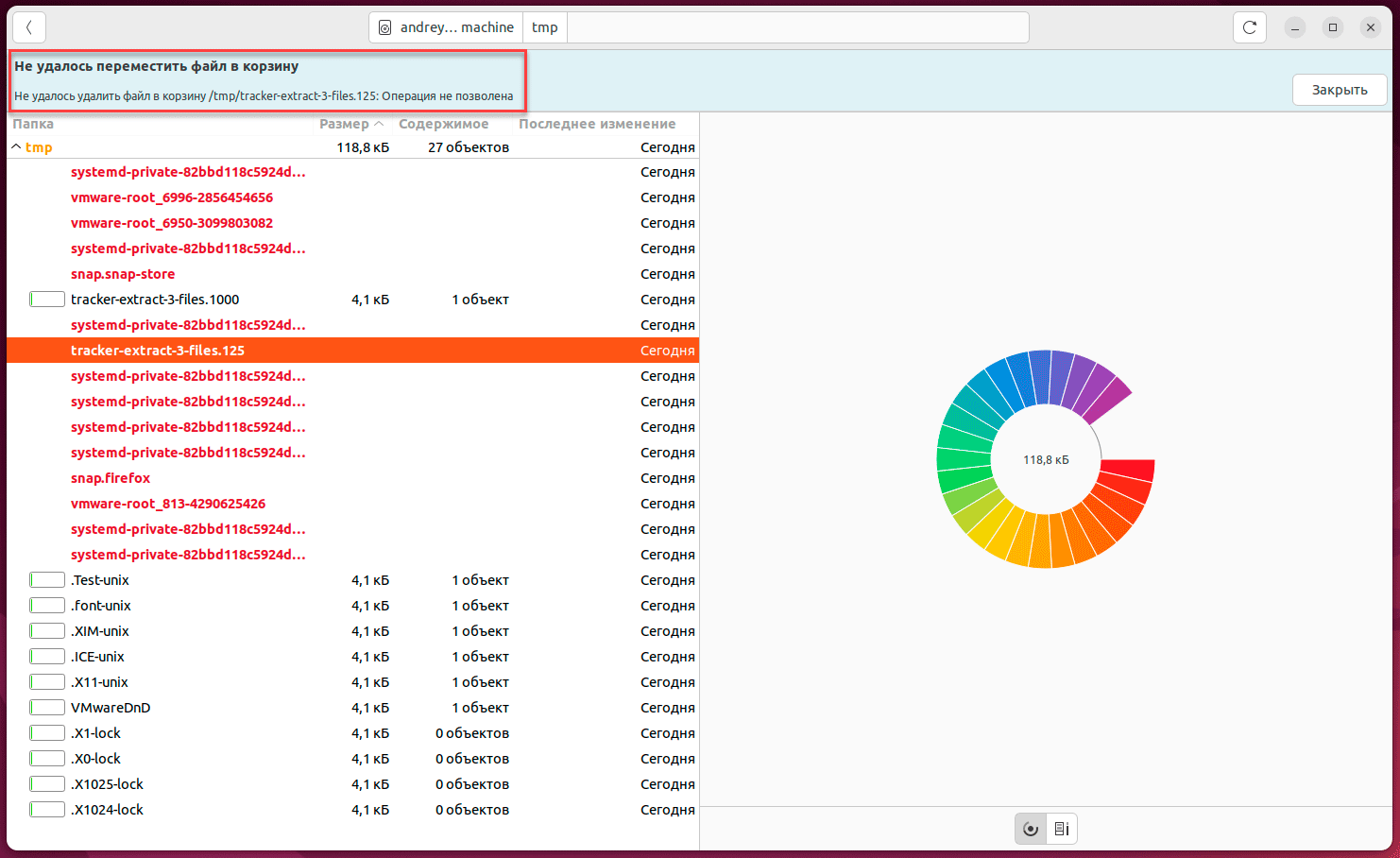Screen dimensions: 1400x858
Task: Select the tmp segment in path bar
Action: coord(544,27)
